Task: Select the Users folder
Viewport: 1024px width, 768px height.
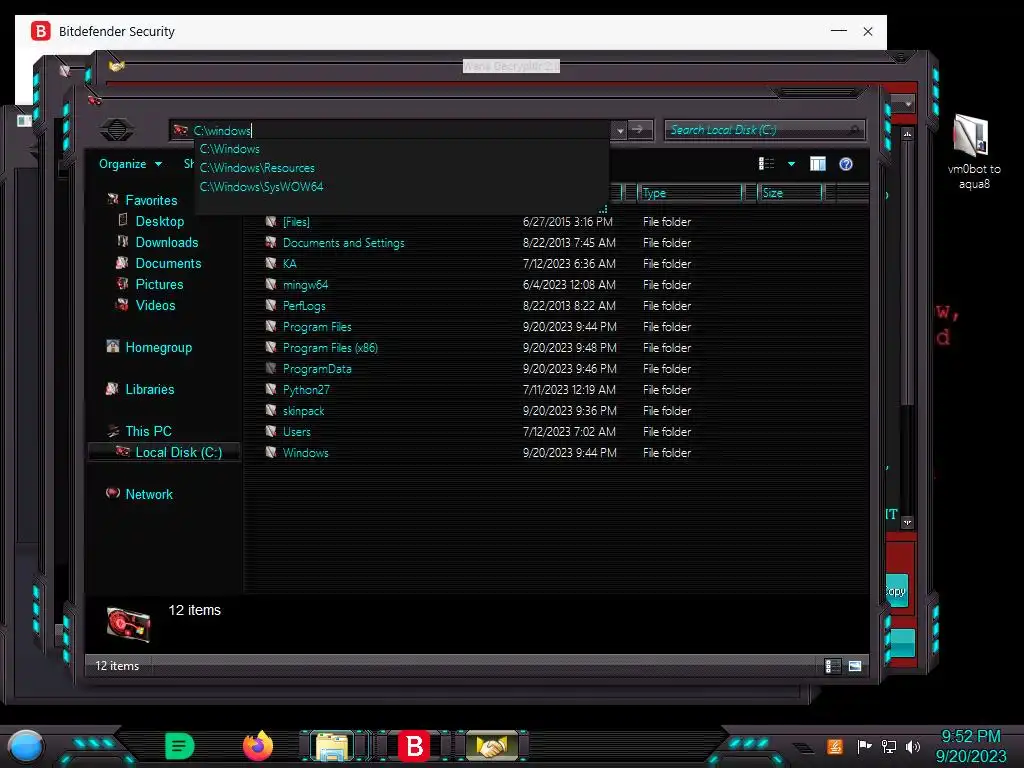Action: 296,432
